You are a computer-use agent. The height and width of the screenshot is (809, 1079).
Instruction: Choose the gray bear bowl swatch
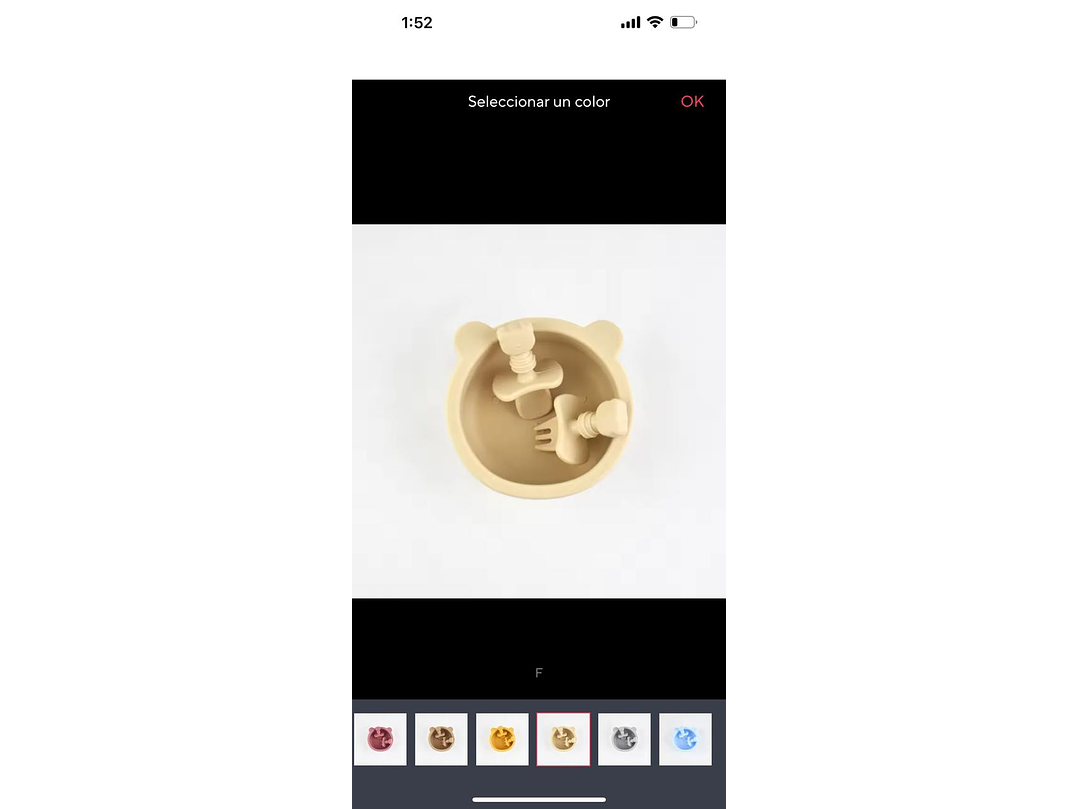click(624, 739)
